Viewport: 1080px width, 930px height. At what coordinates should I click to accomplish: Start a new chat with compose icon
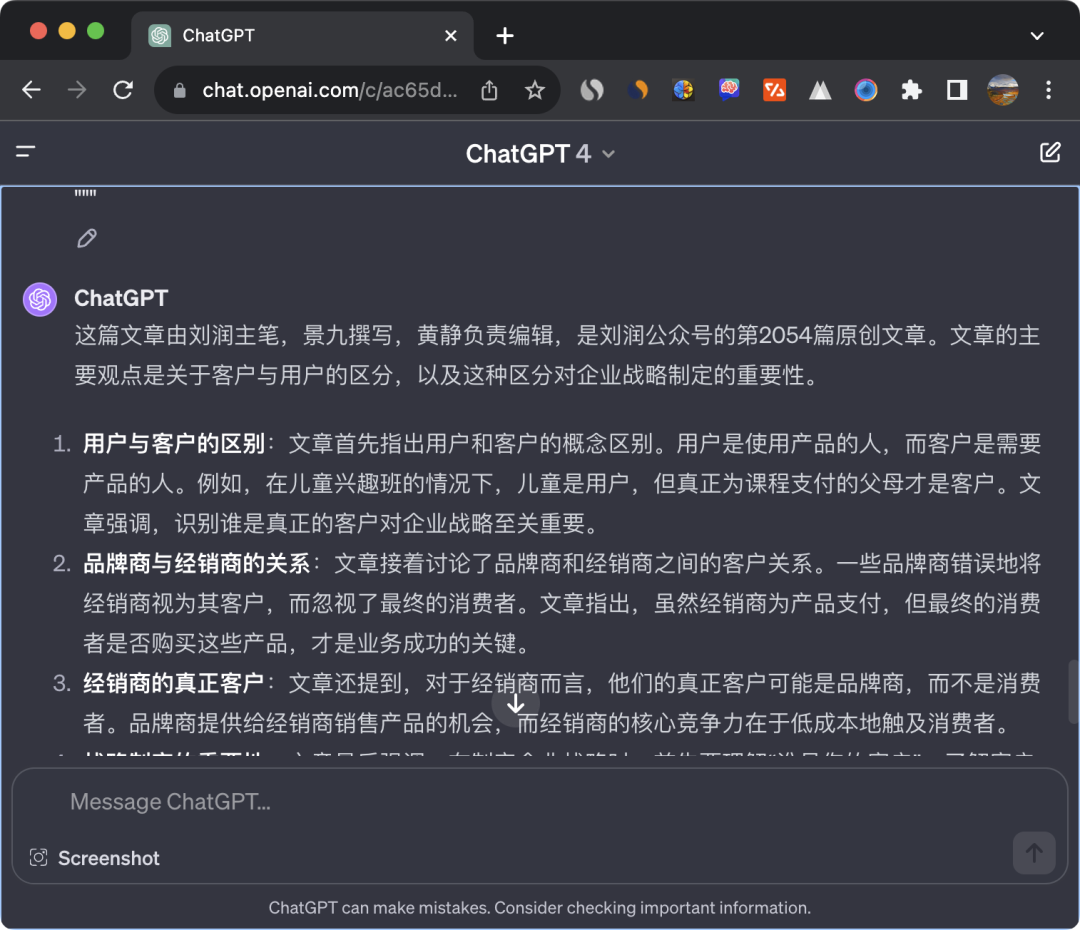[1050, 152]
